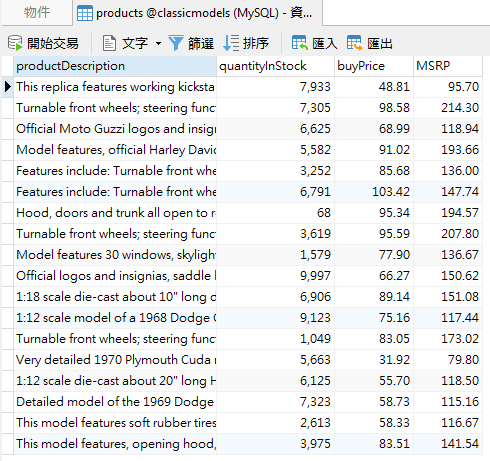Click buyPrice cell 31.92
The height and width of the screenshot is (461, 490).
pos(374,360)
